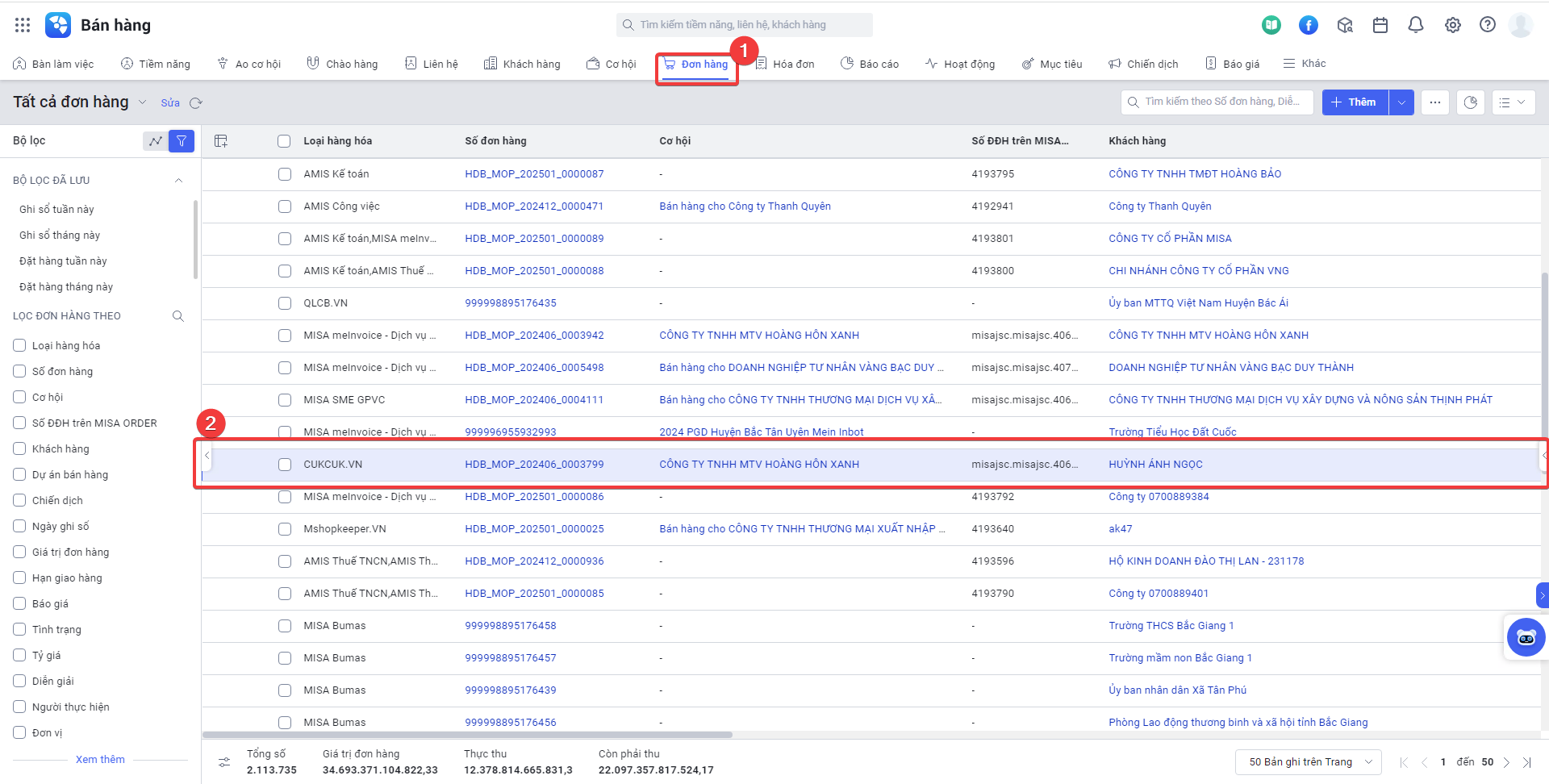Viewport: 1549px width, 784px height.
Task: Check the Mshopkeeper.VN order row
Action: 285,529
